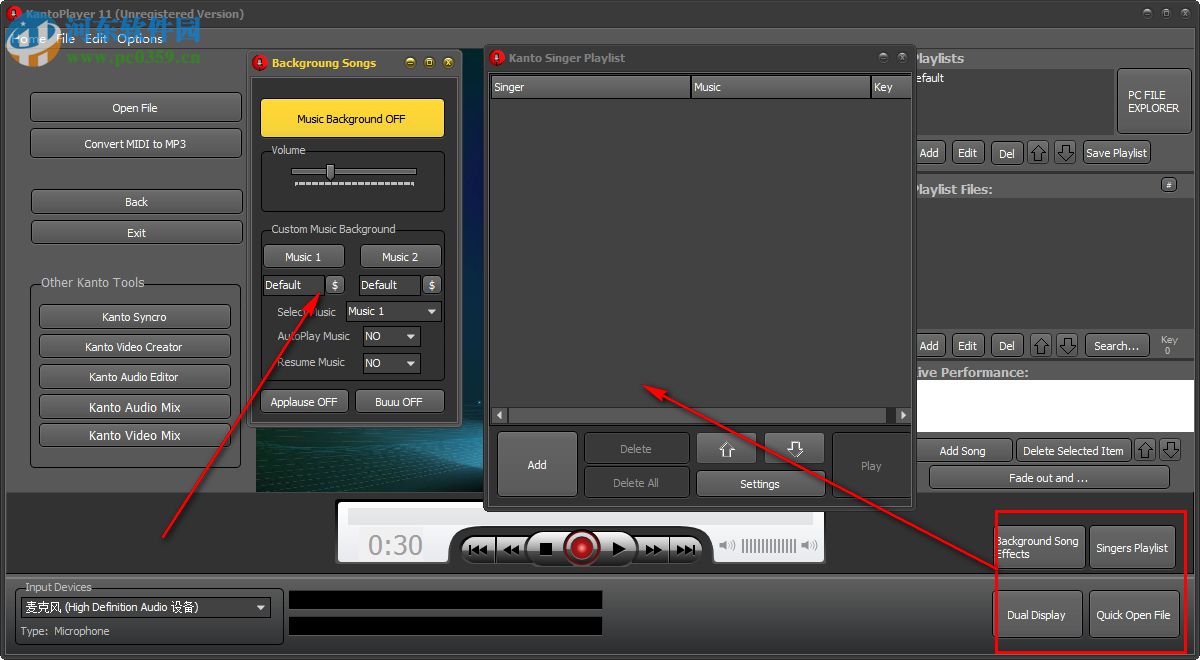Image resolution: width=1200 pixels, height=660 pixels.
Task: Click the Music 2 button
Action: click(401, 257)
